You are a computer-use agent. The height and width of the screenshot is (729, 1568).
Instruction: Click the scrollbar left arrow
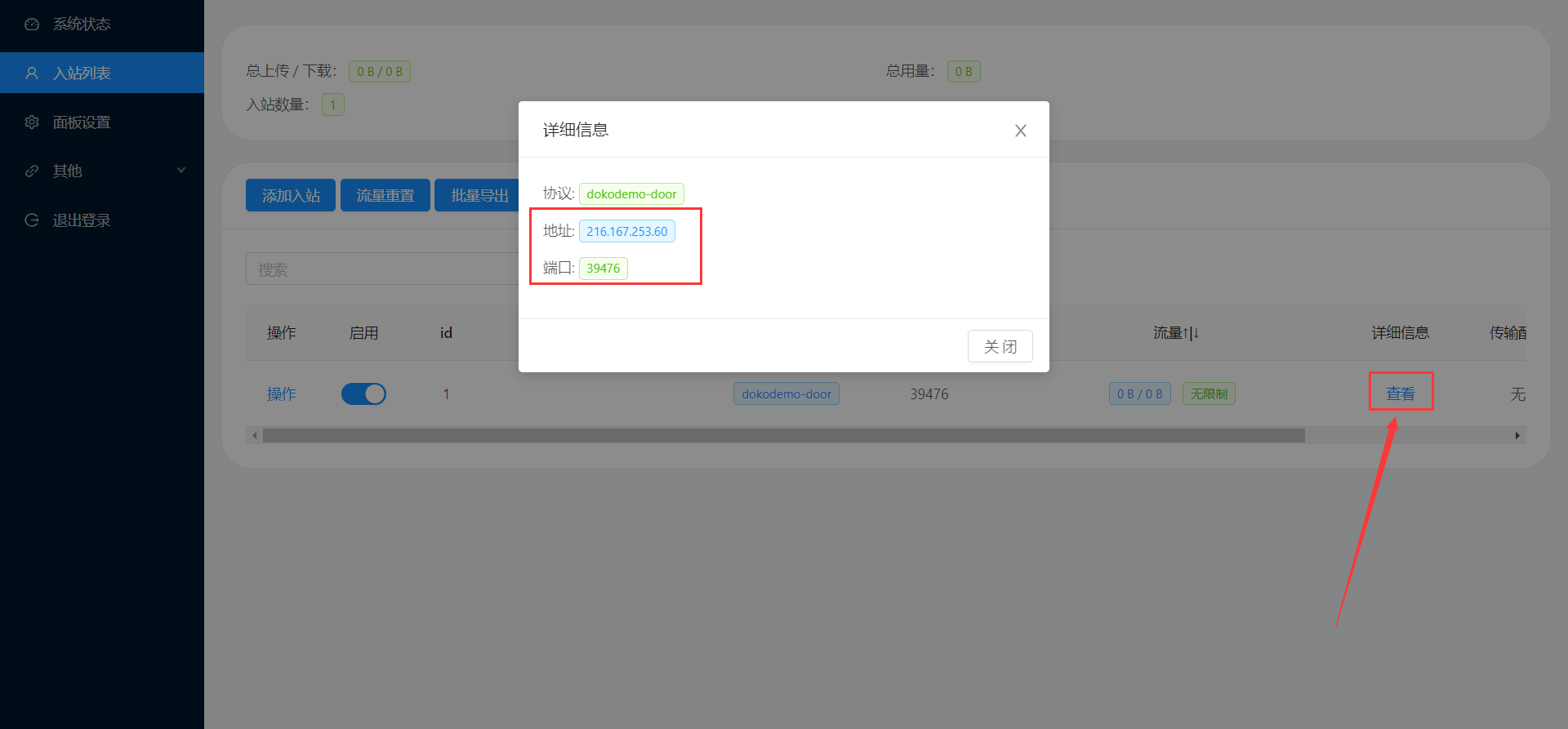(x=255, y=436)
